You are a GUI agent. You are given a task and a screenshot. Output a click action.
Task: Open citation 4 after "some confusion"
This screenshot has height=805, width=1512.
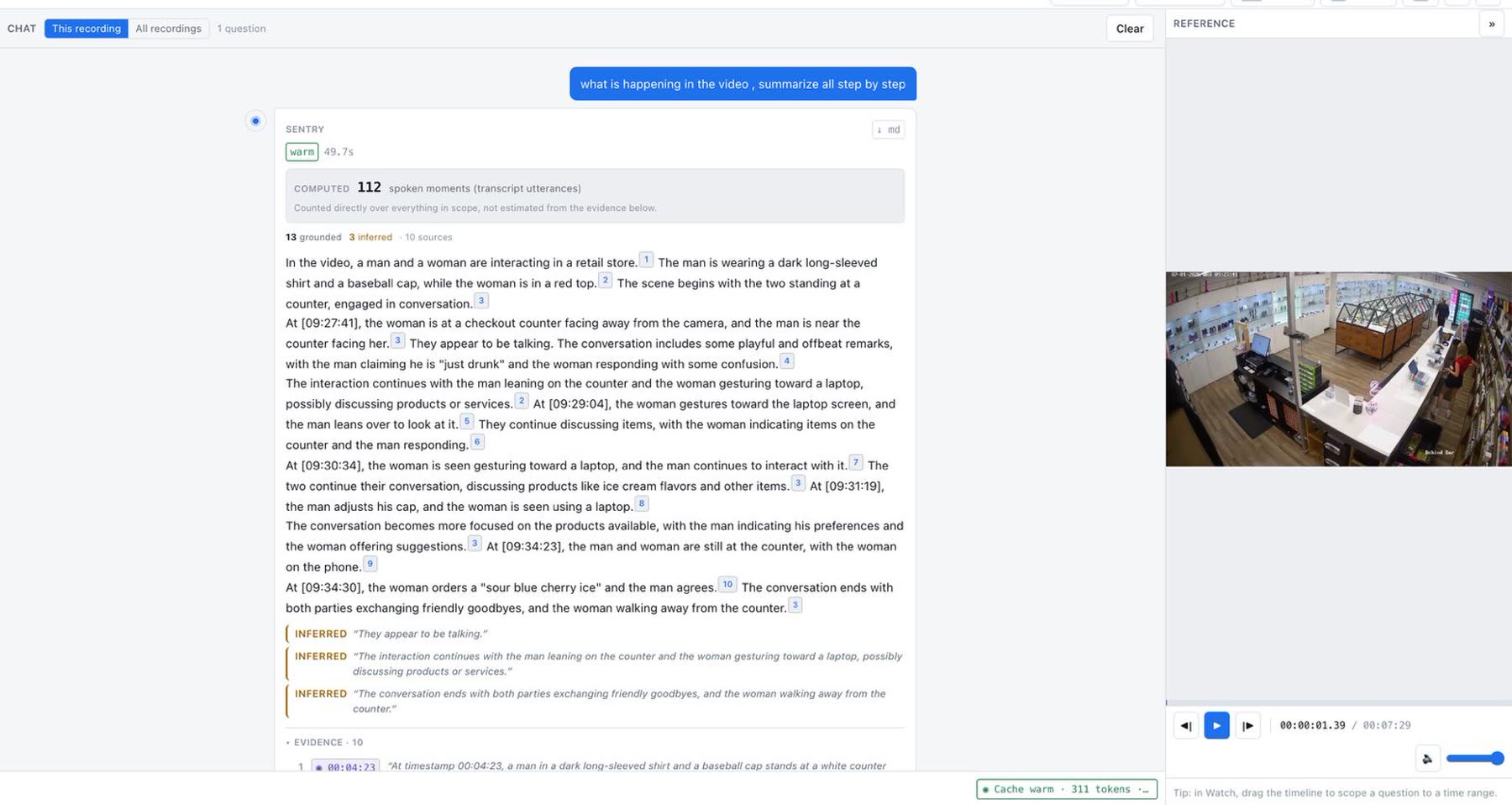787,360
